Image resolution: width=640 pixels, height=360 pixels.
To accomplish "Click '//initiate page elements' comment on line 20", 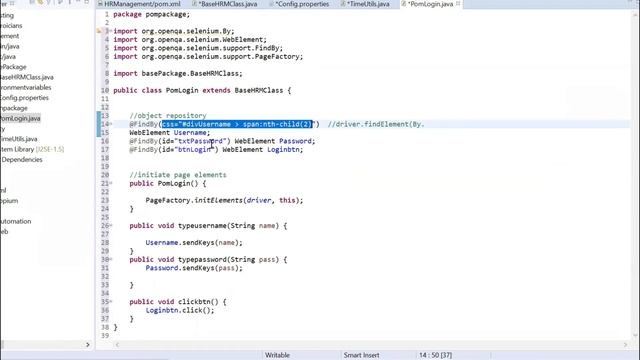I will pos(178,175).
